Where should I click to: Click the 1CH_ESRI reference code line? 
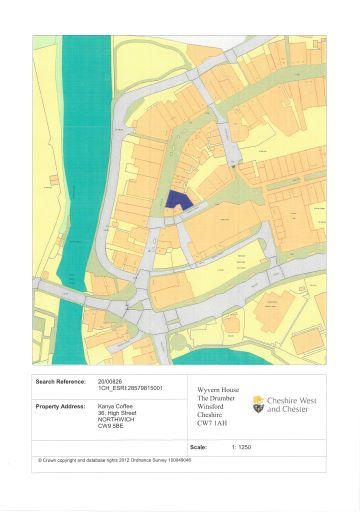point(130,388)
